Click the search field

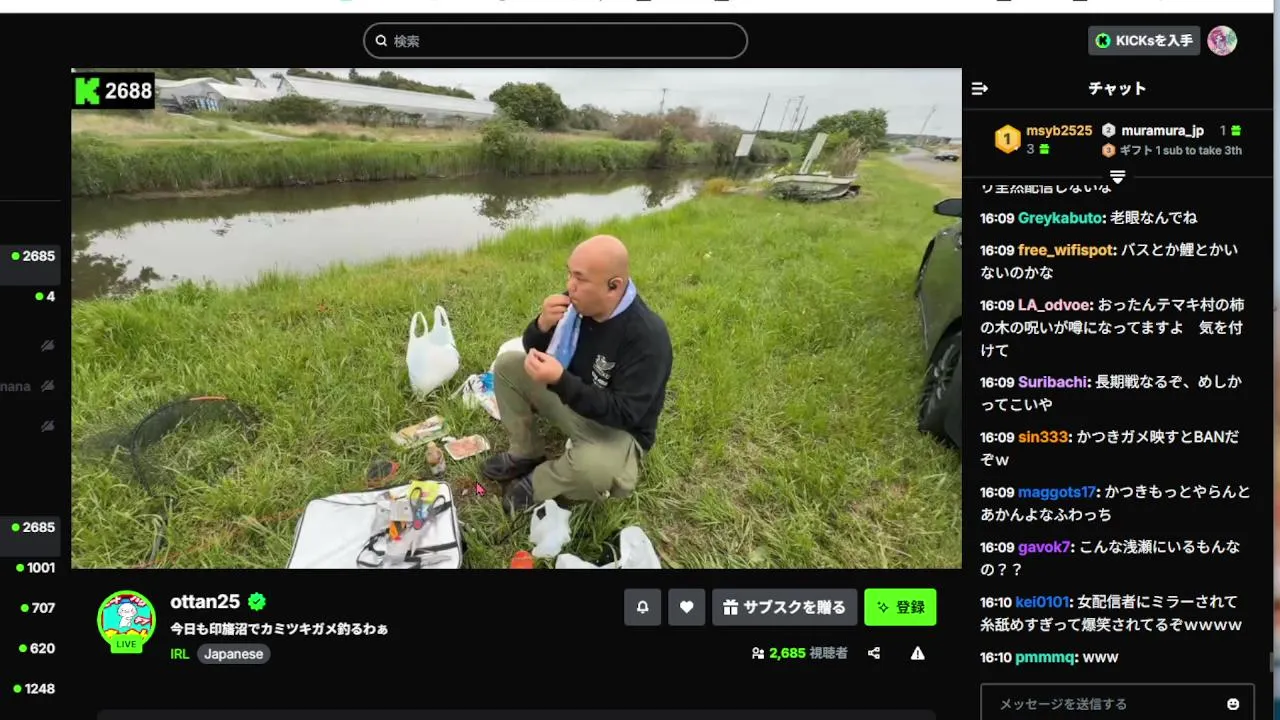(x=555, y=41)
